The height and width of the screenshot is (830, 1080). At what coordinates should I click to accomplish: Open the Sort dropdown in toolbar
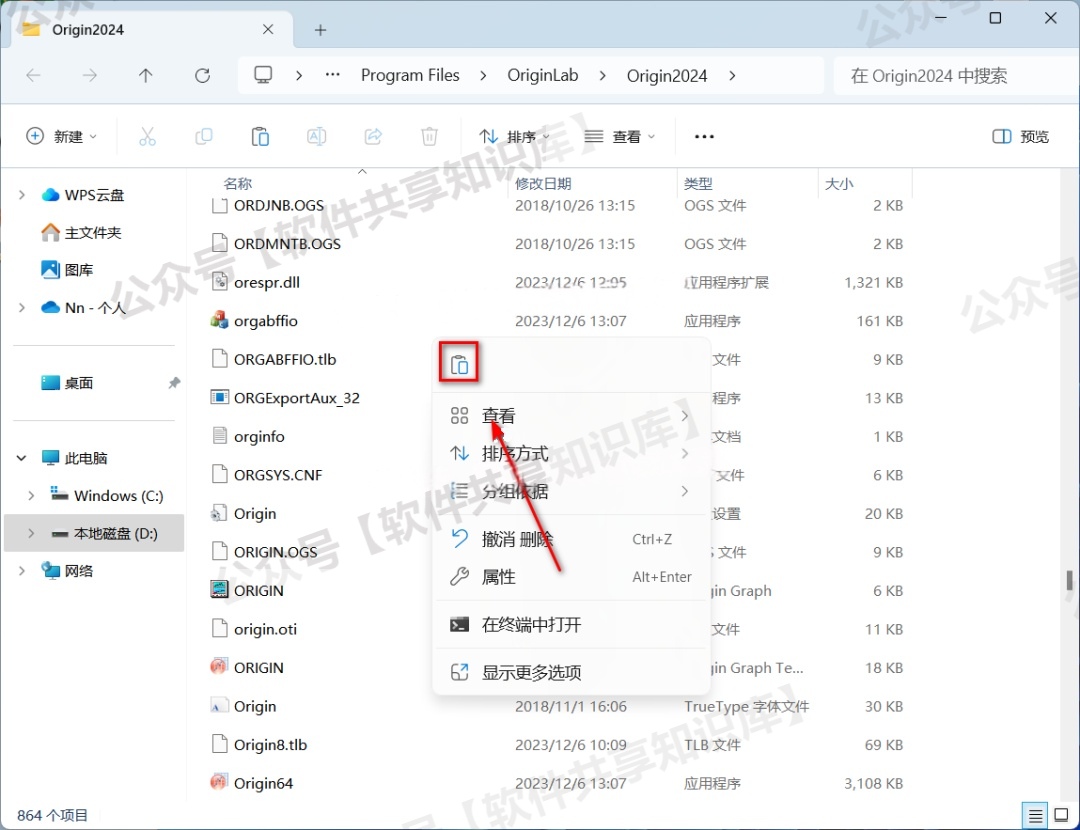(x=514, y=136)
